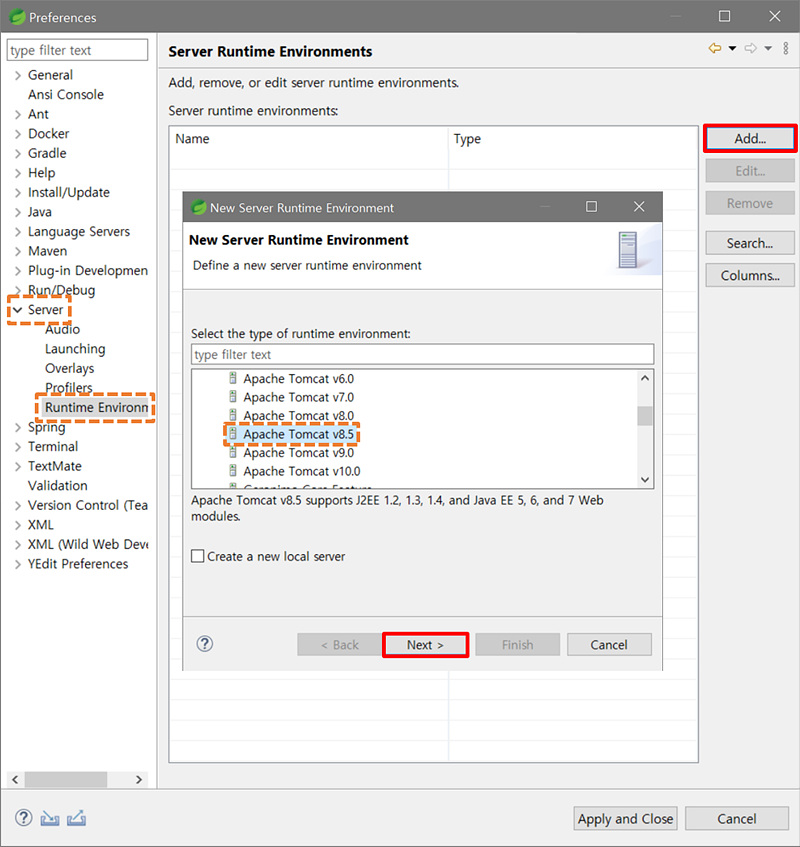Open the back history dropdown arrow
The height and width of the screenshot is (847, 800).
coord(732,49)
